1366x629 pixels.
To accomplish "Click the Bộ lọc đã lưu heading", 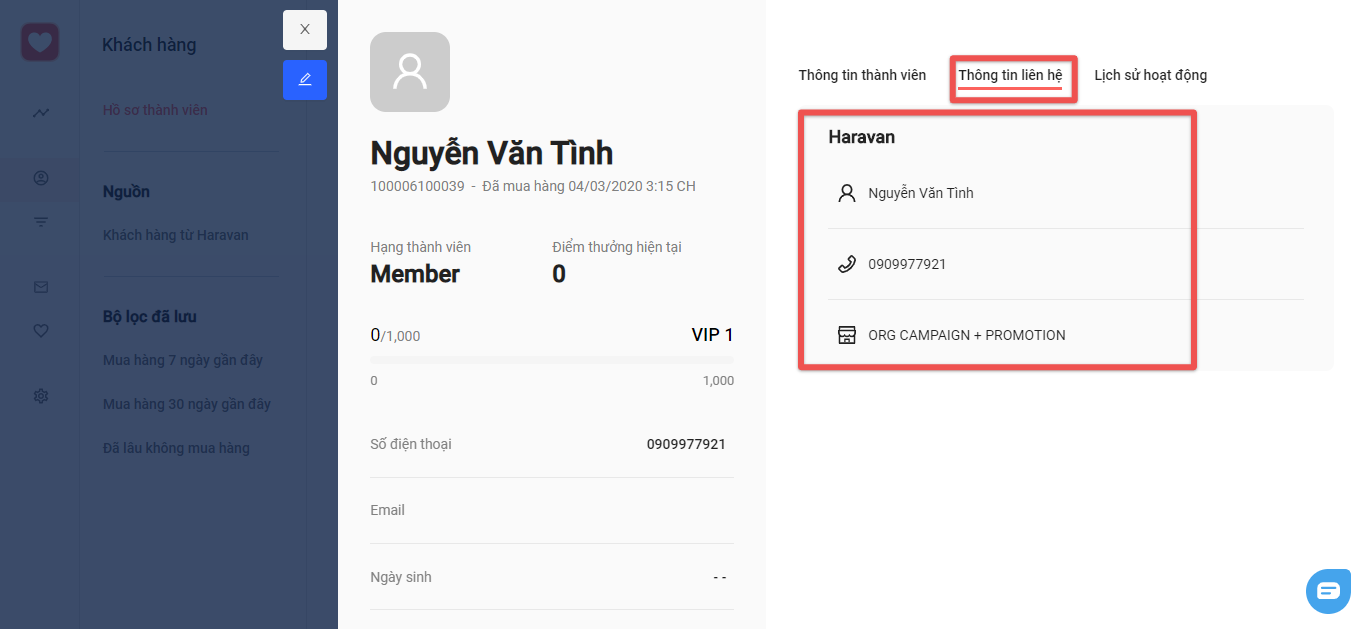I will click(x=150, y=317).
